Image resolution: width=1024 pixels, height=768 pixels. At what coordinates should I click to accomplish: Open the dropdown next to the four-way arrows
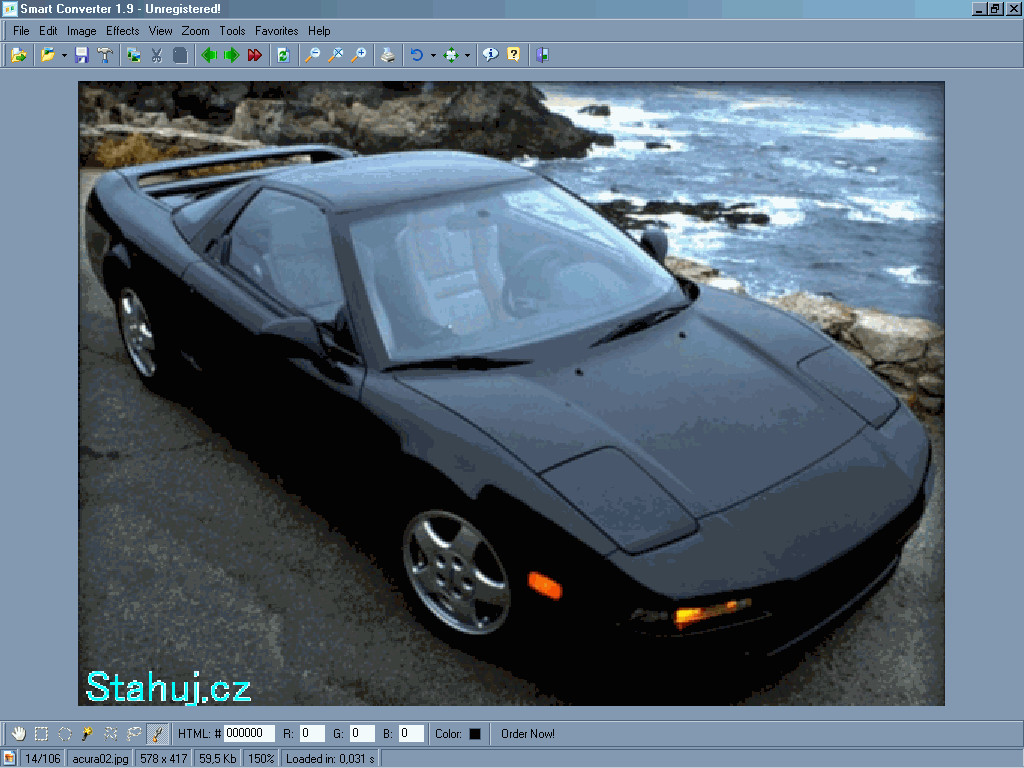coord(467,56)
